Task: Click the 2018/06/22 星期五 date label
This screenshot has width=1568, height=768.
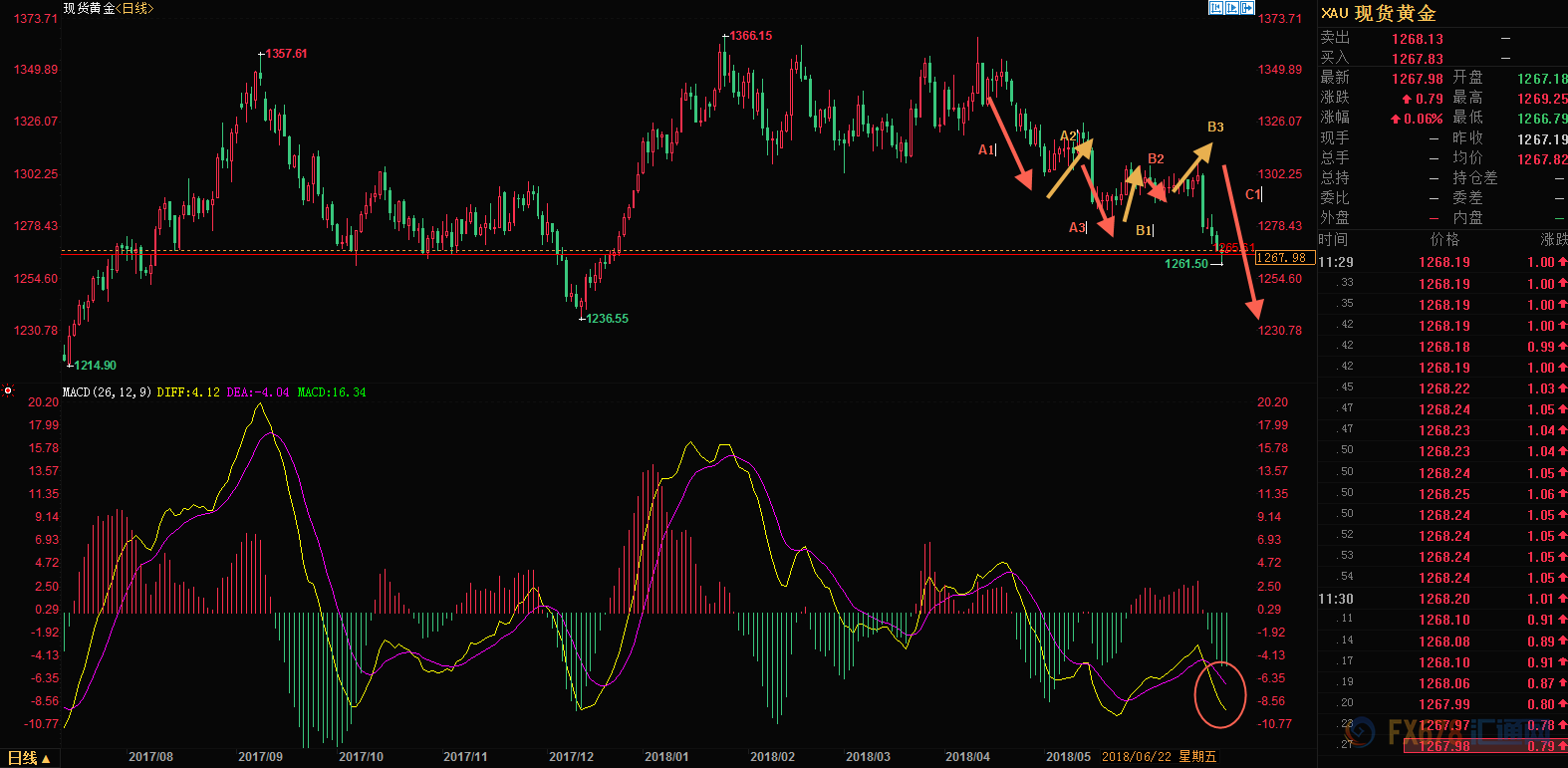Action: point(1159,757)
